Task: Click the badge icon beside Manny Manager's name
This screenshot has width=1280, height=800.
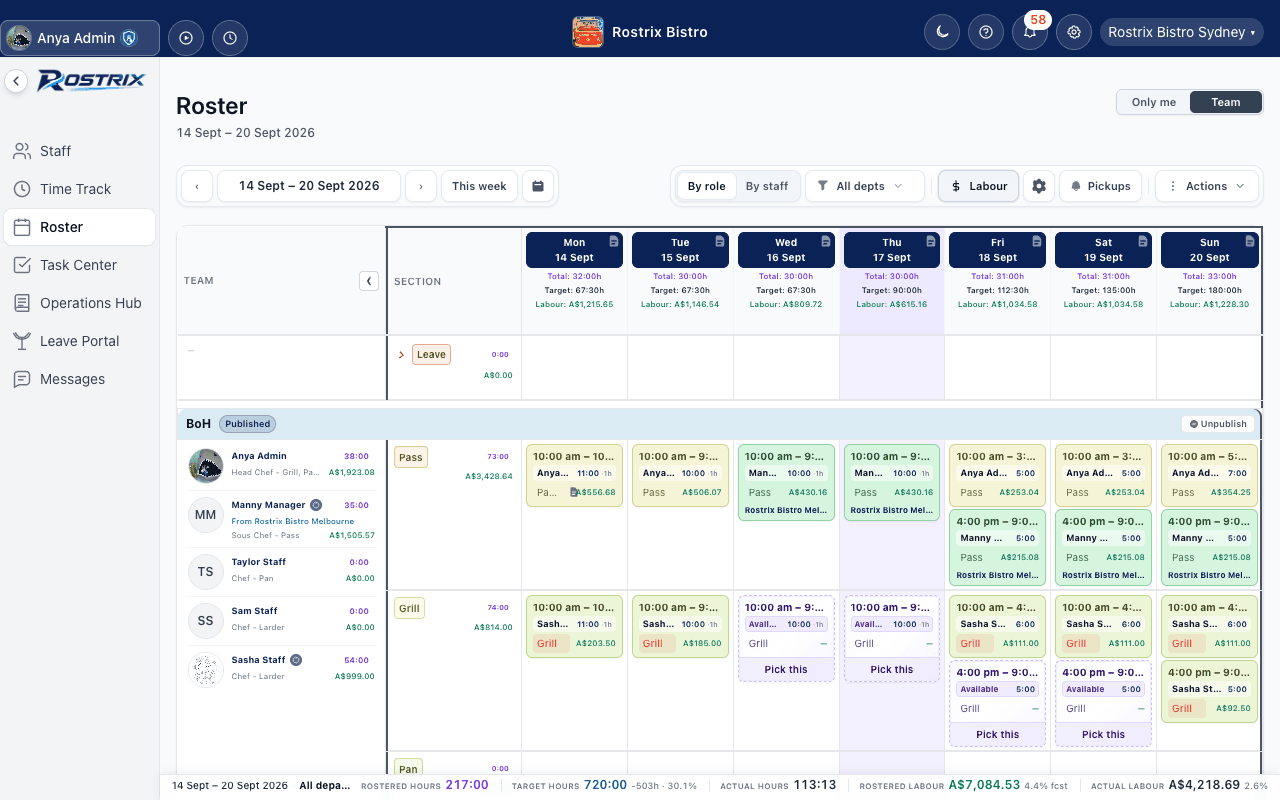Action: coord(316,505)
